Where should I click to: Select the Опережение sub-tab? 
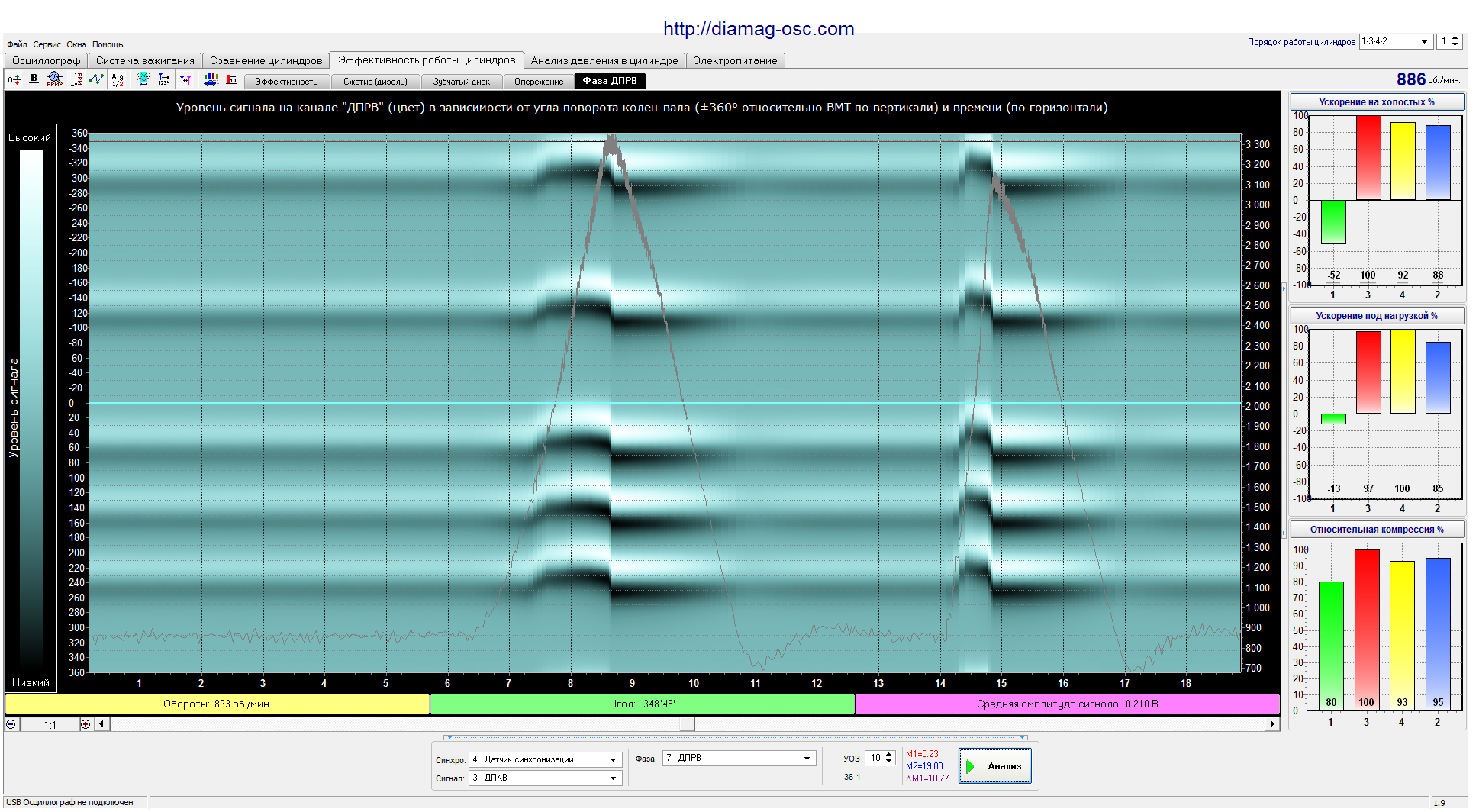(539, 82)
